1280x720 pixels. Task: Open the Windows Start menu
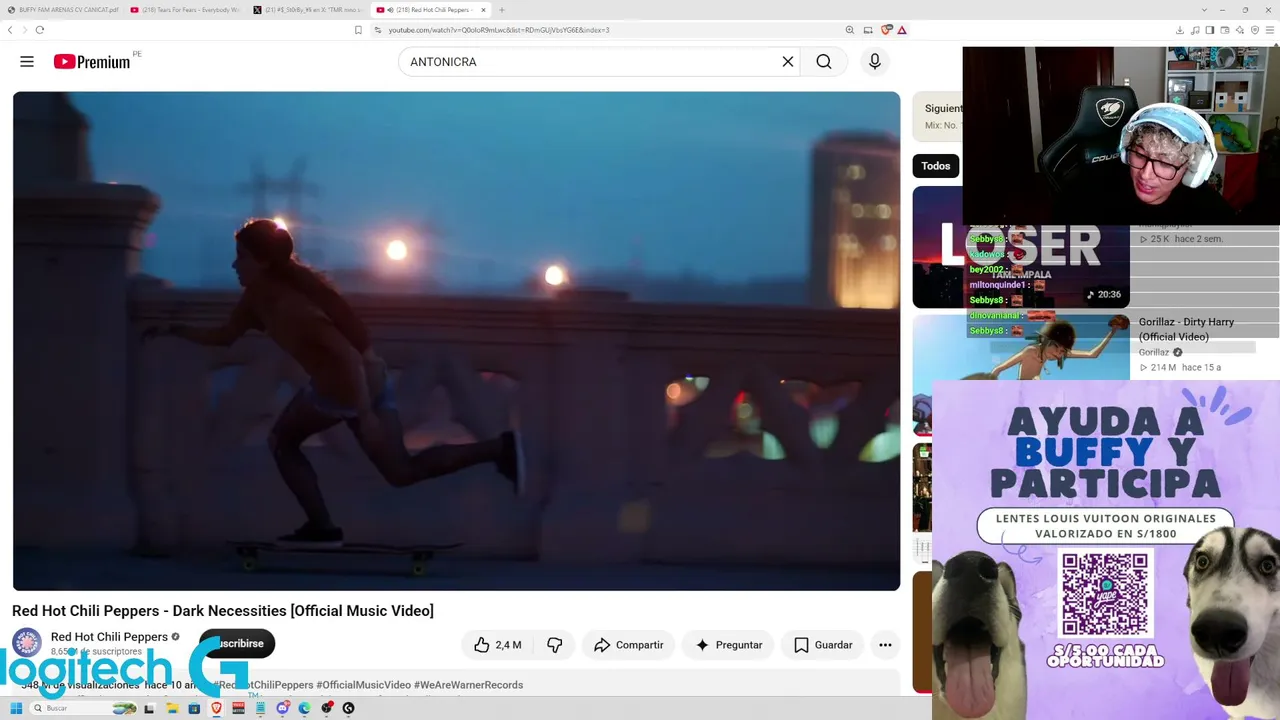point(16,708)
